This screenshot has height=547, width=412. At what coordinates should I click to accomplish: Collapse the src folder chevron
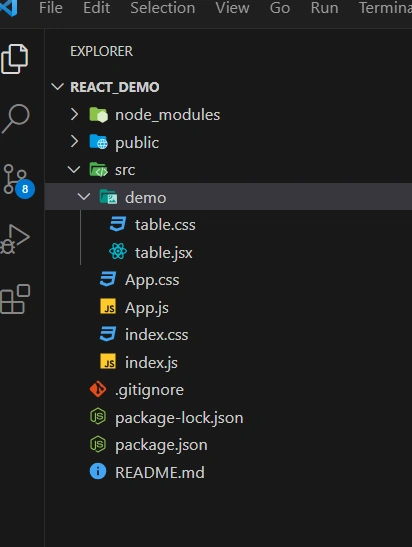[x=74, y=170]
